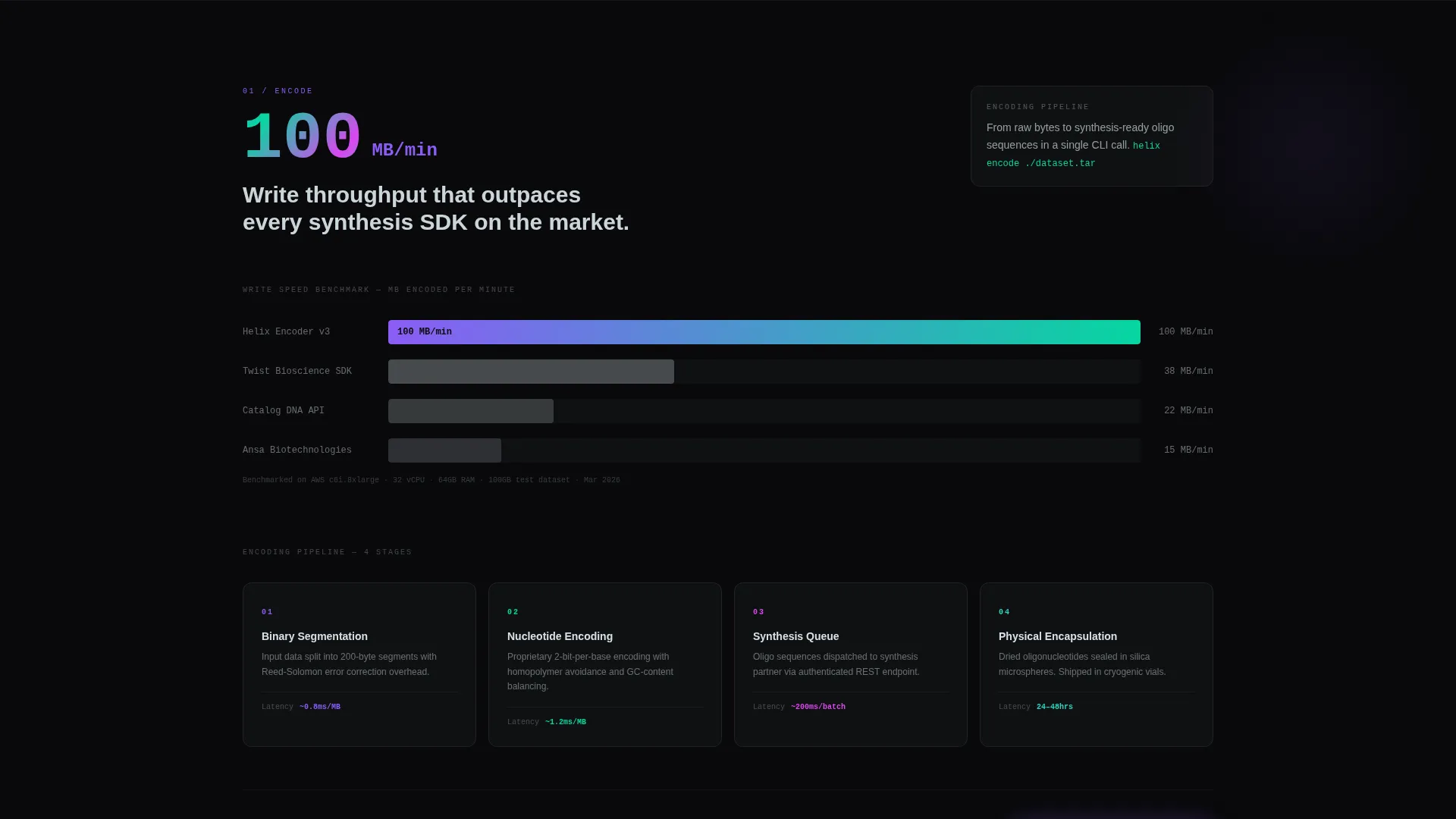Click the '100 MB/min' value right of Helix bar
The image size is (1456, 819).
pos(1185,332)
